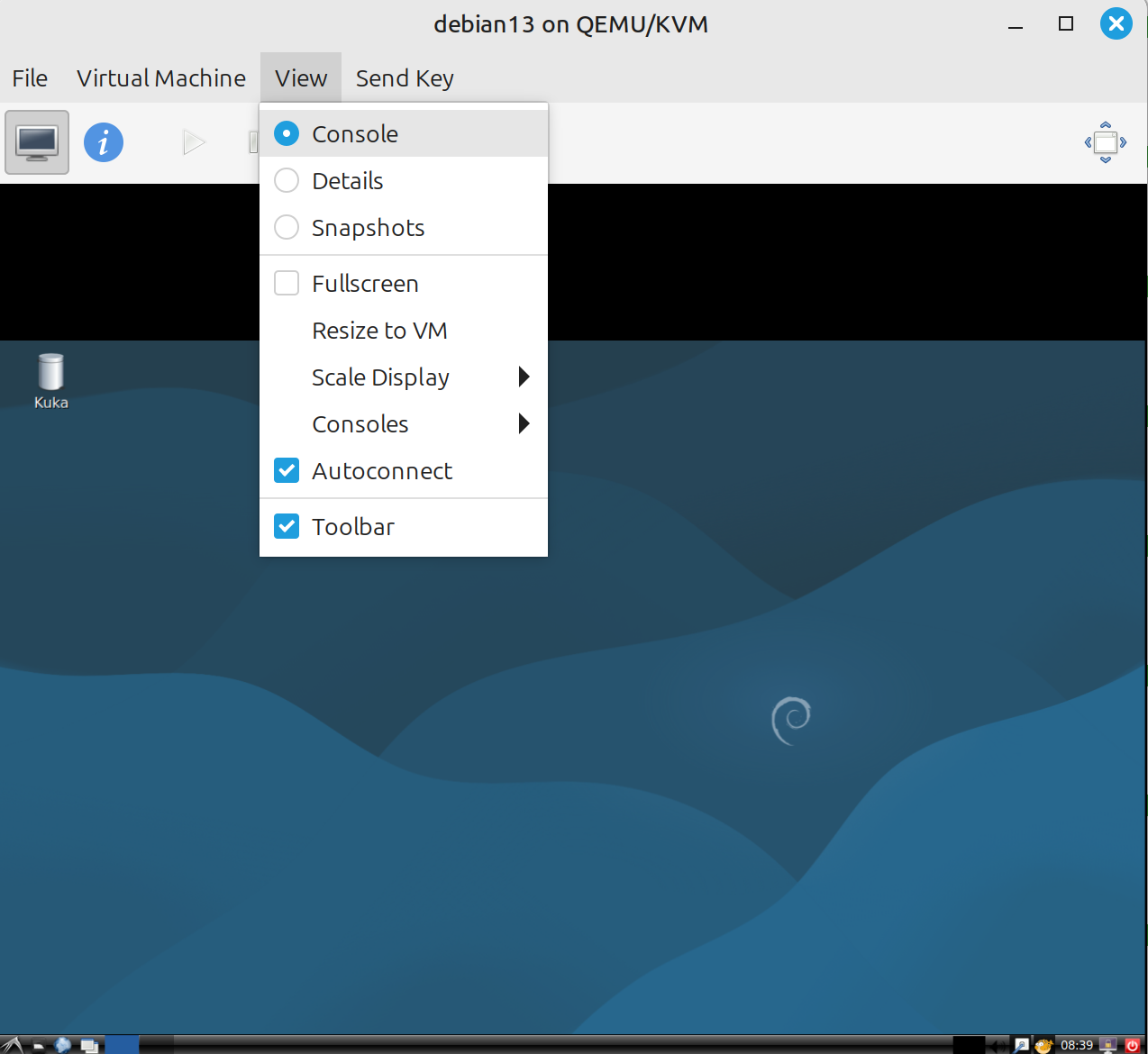Image resolution: width=1148 pixels, height=1054 pixels.
Task: Enable the Fullscreen checkbox
Action: [287, 284]
